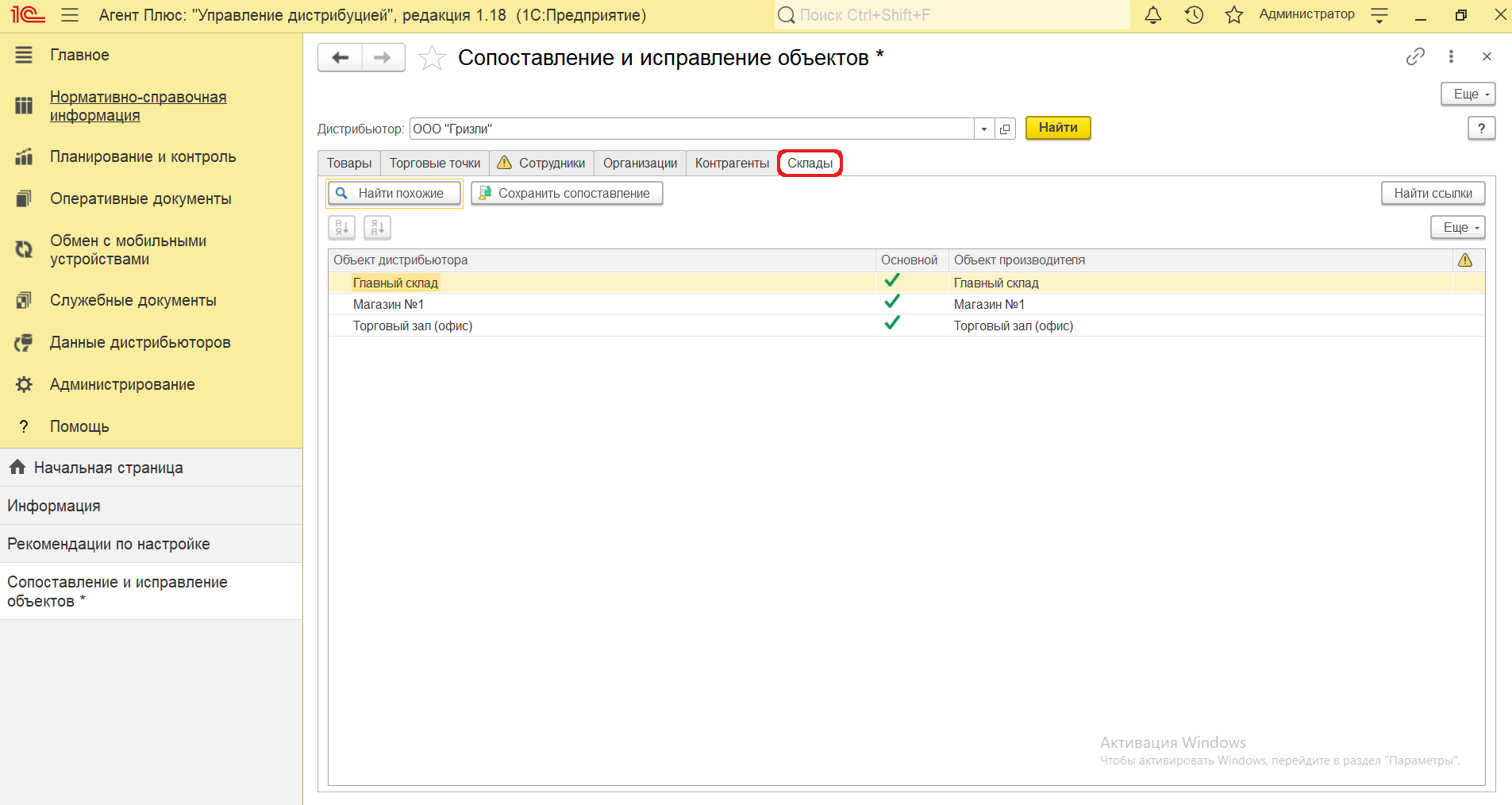Viewport: 1512px width, 805px height.
Task: Switch to the Сотрудники tab
Action: click(x=541, y=163)
